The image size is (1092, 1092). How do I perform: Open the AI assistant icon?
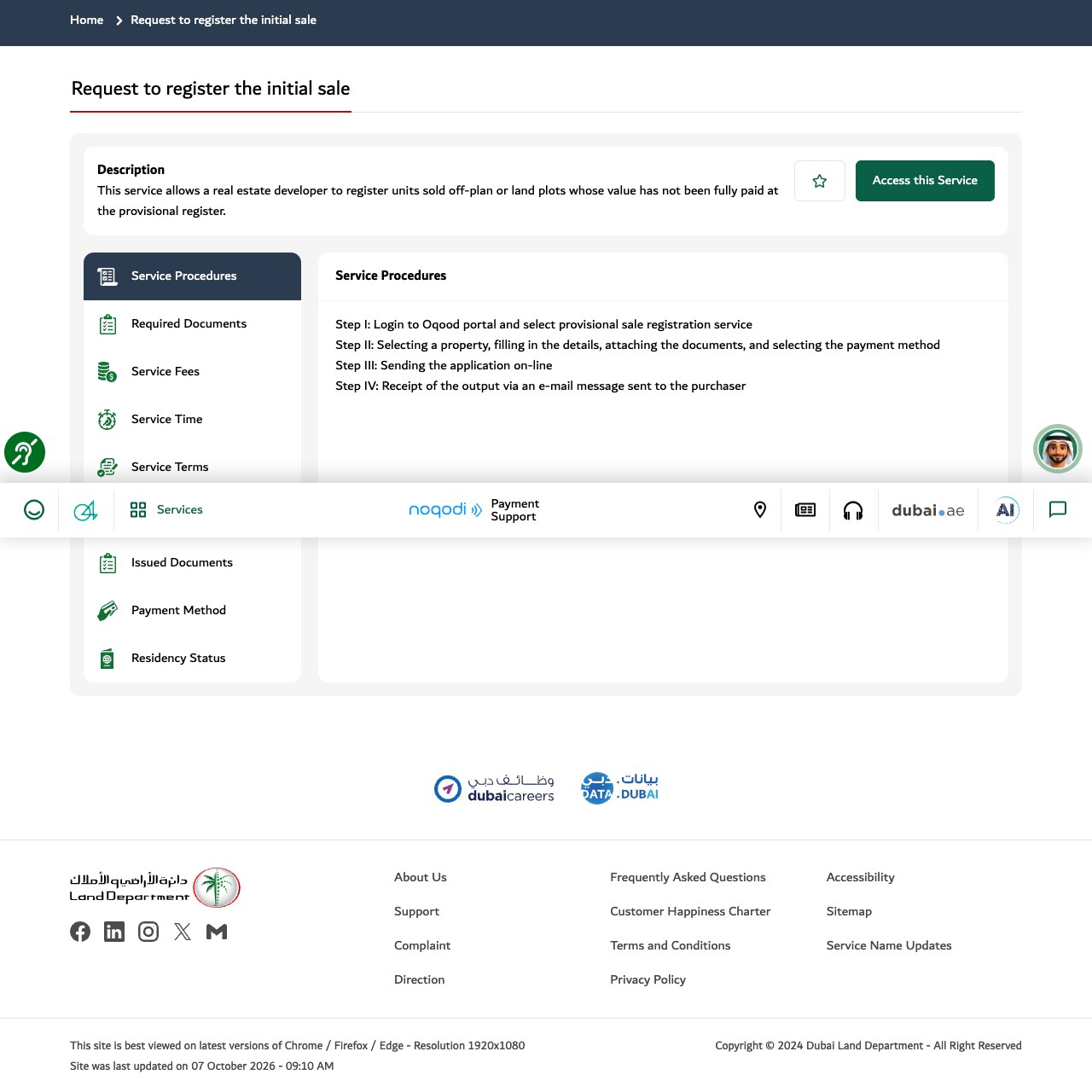coord(1006,510)
